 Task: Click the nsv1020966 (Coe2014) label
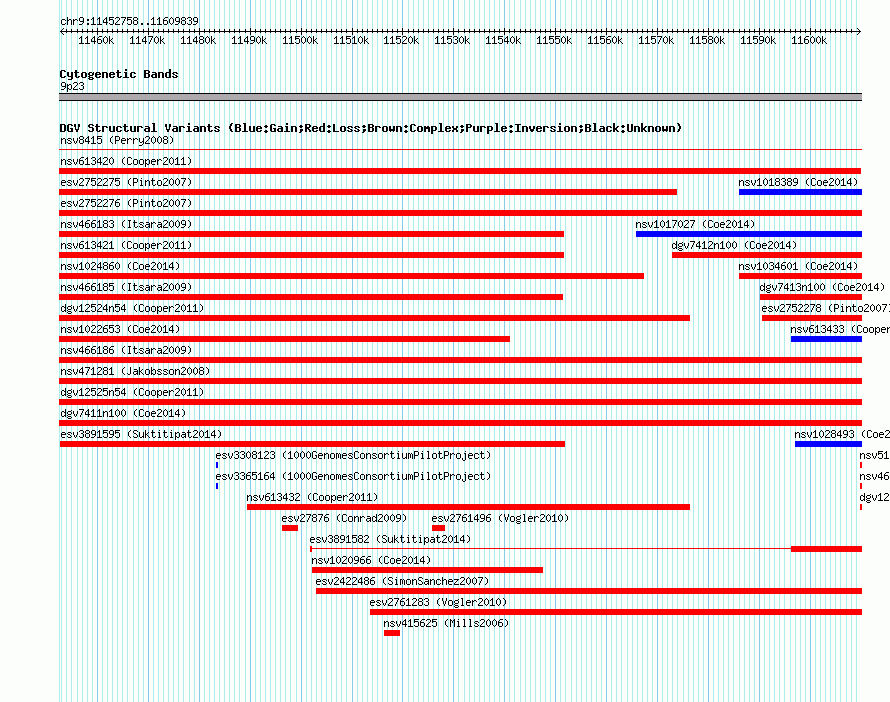[x=371, y=560]
